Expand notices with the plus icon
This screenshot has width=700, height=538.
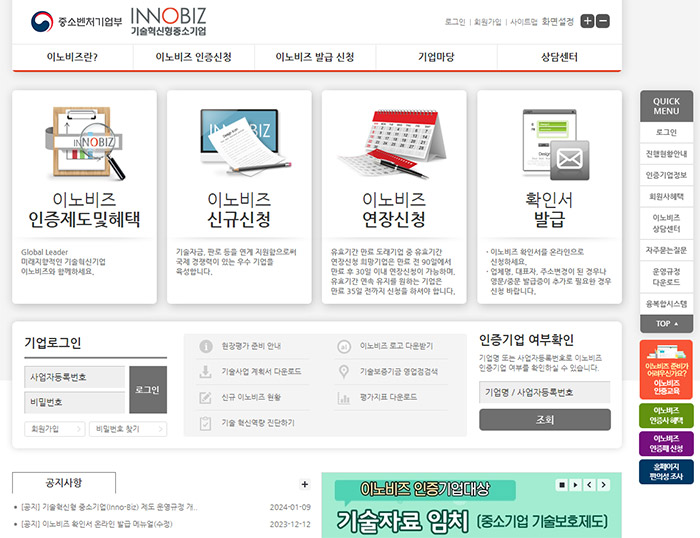304,484
